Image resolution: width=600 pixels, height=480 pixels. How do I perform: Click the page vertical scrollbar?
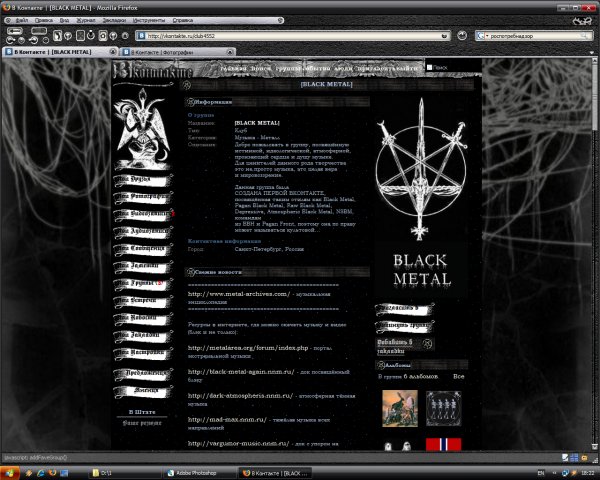[594, 253]
